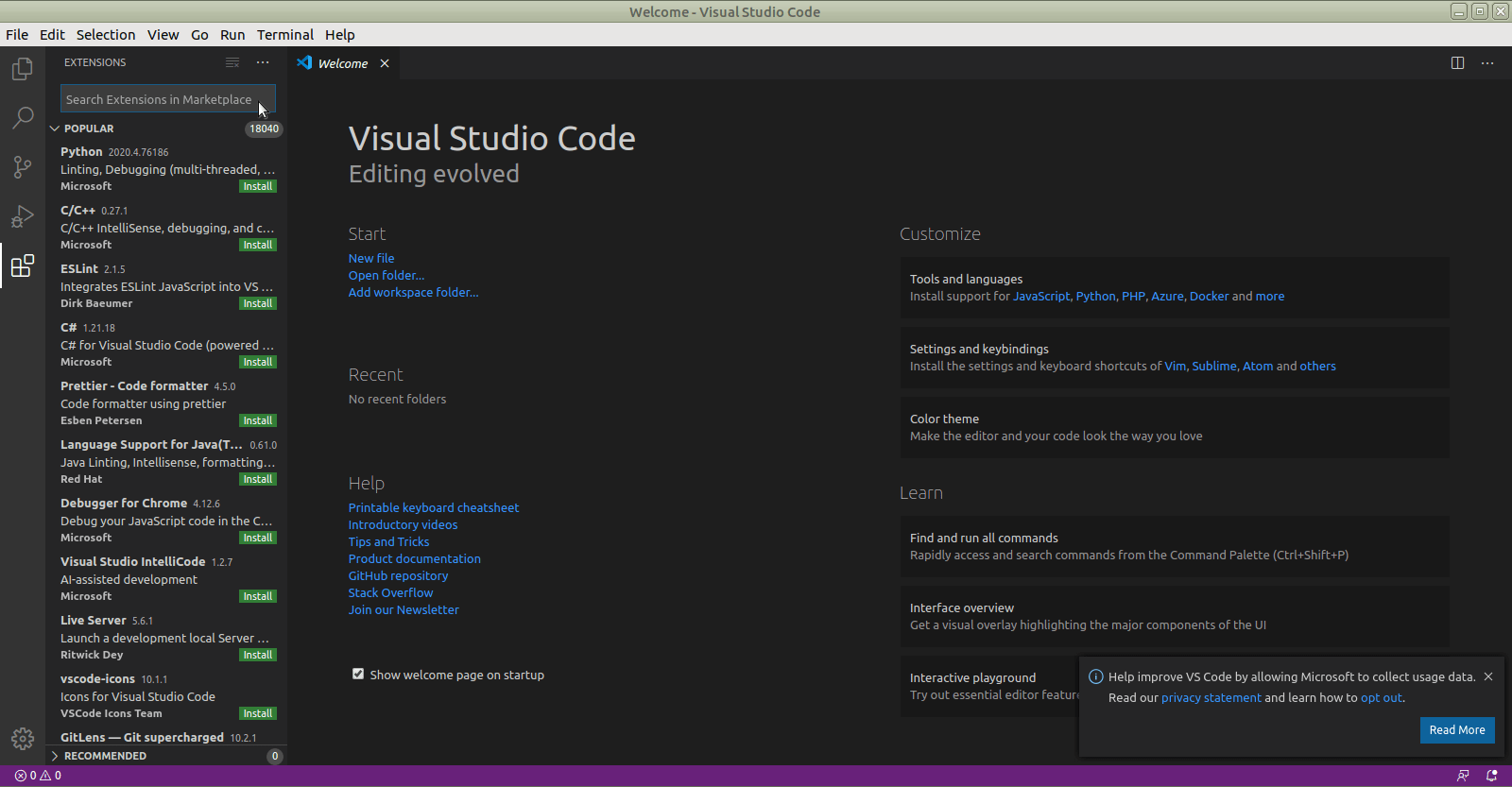Open the Help menu

coord(340,35)
